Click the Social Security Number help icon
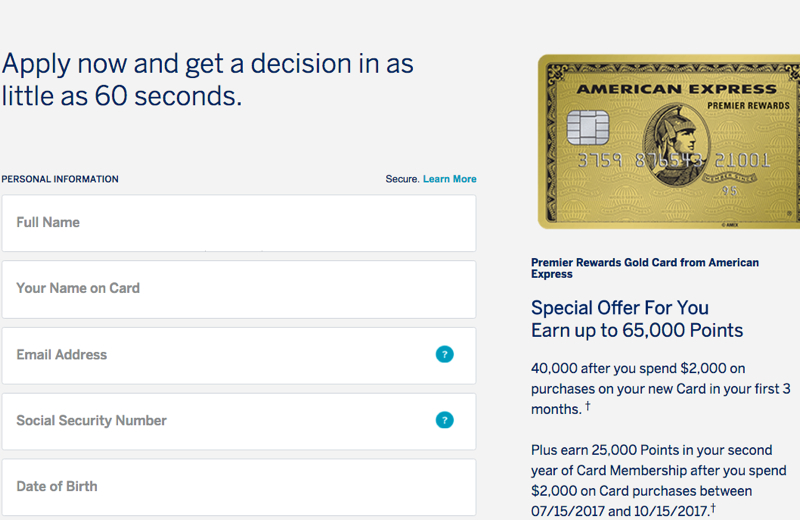 coord(444,420)
